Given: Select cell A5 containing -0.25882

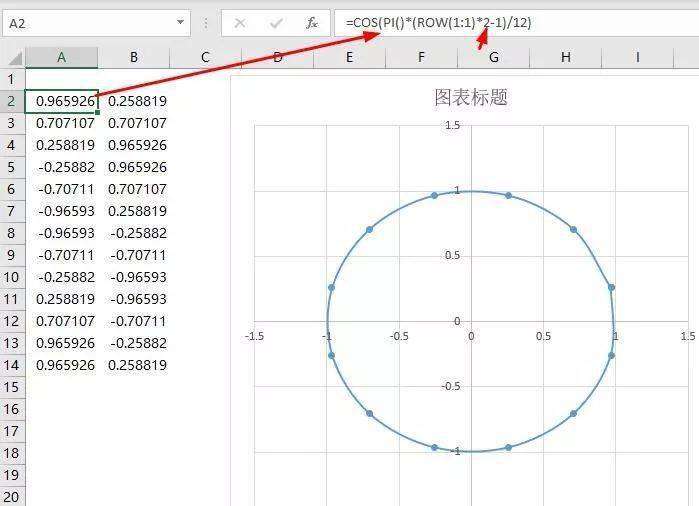Looking at the screenshot, I should (x=62, y=167).
